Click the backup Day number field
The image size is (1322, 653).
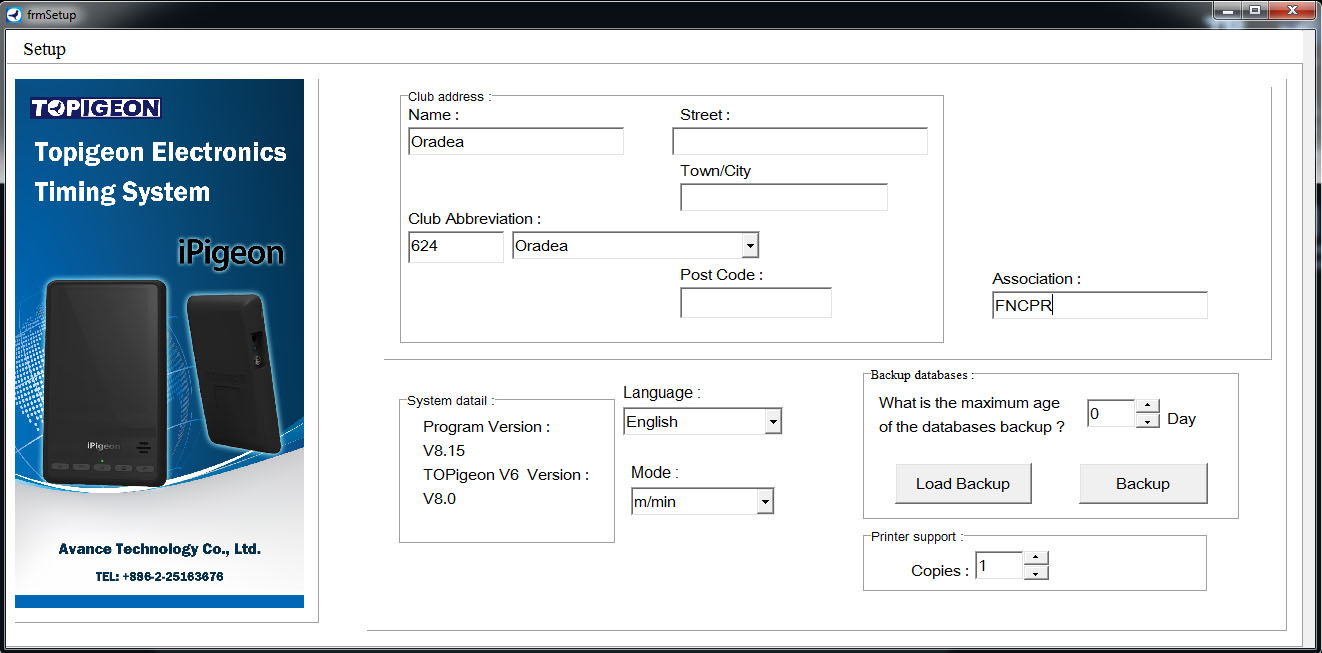click(x=1110, y=414)
